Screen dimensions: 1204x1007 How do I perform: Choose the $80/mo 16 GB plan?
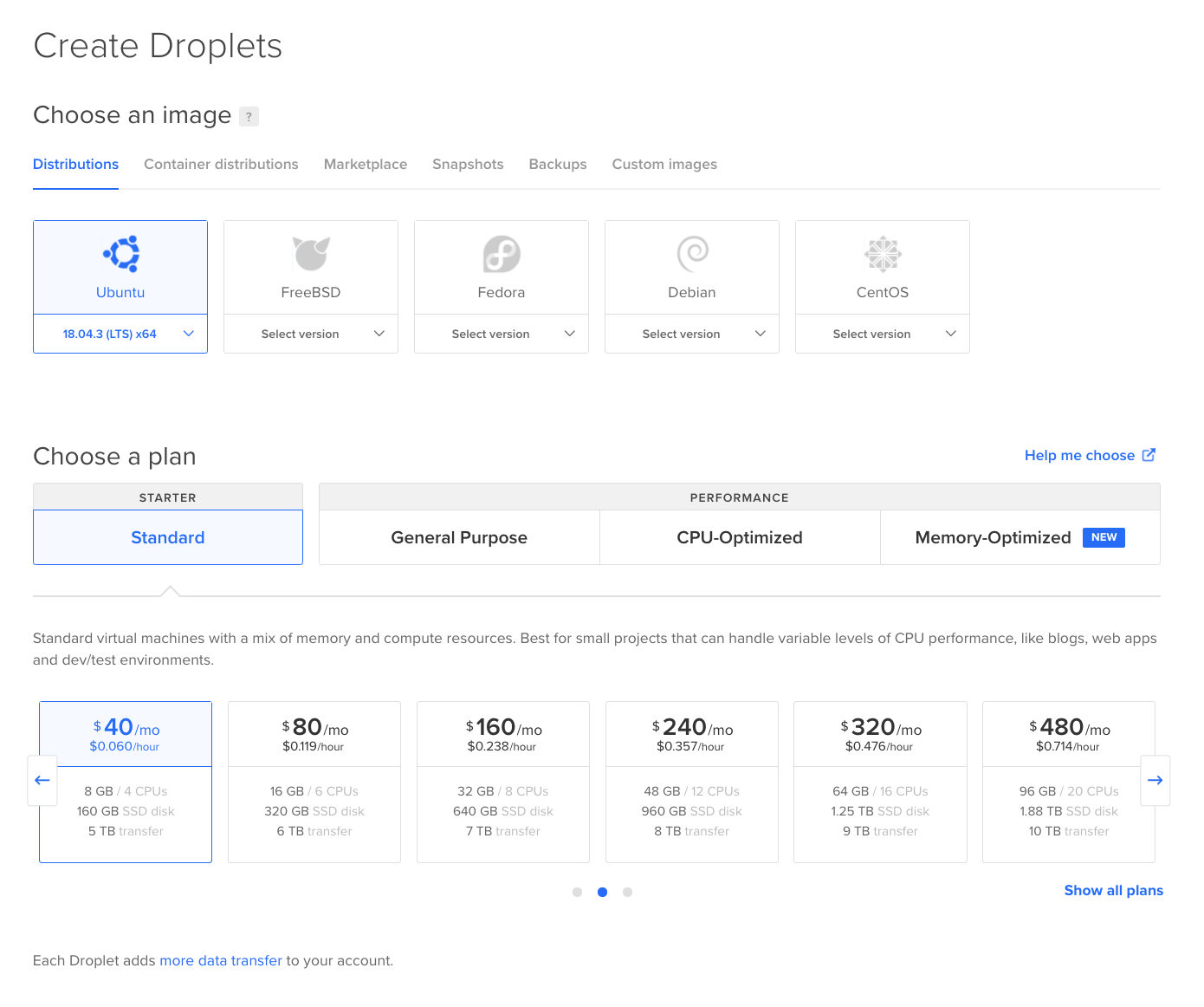tap(314, 782)
